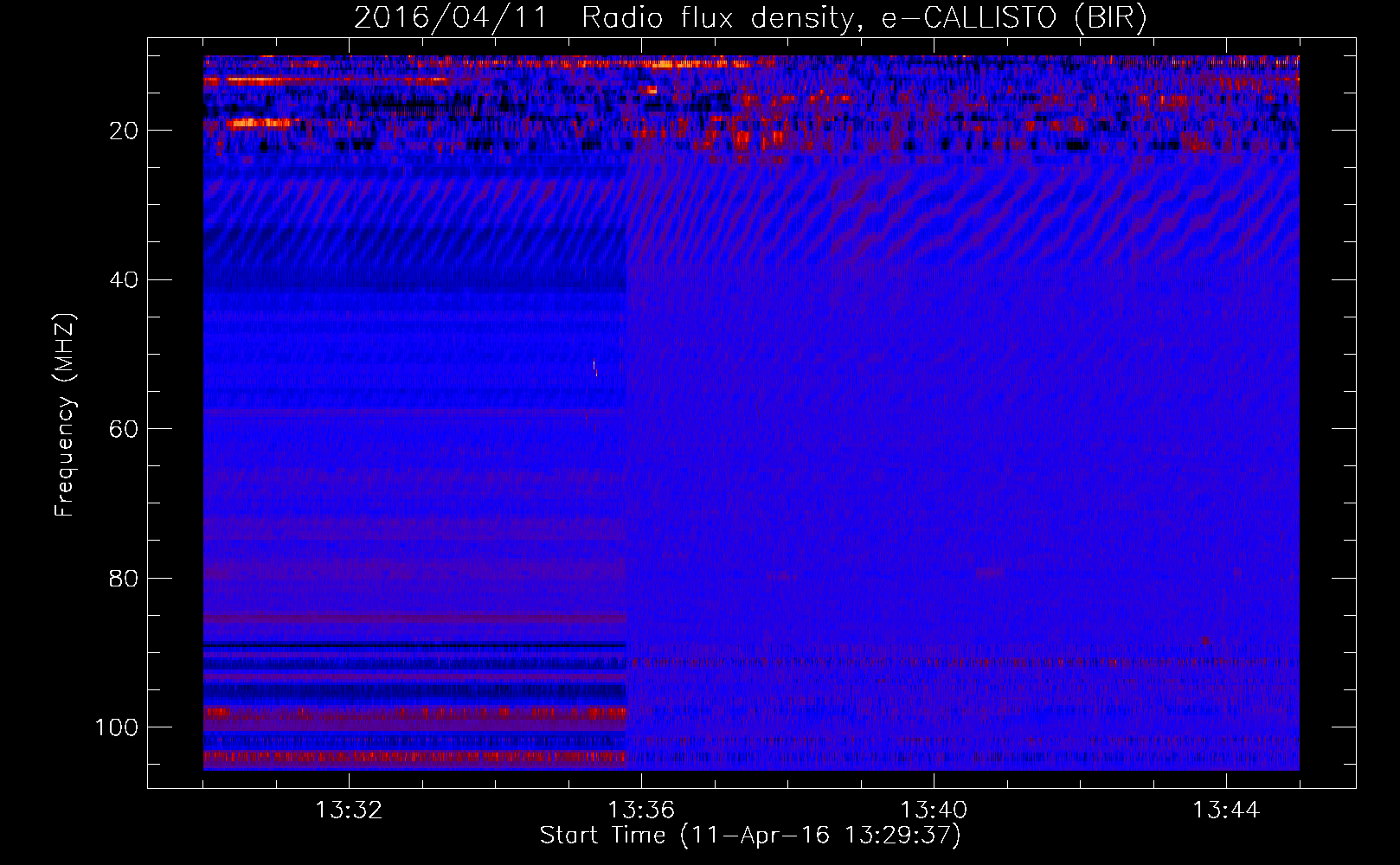Click the 13:40 time tick label
Image resolution: width=1400 pixels, height=865 pixels.
coord(934,811)
